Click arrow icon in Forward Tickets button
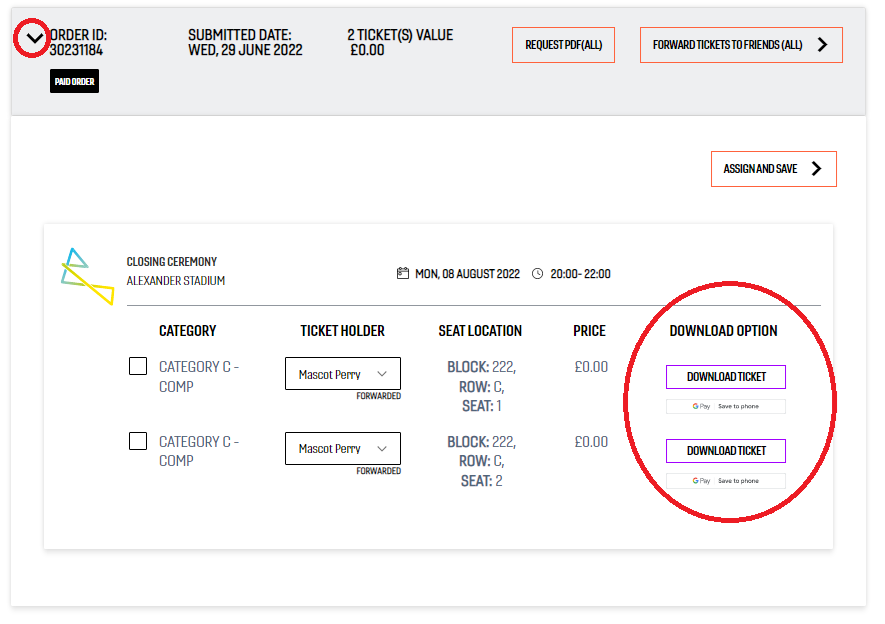 tap(822, 45)
